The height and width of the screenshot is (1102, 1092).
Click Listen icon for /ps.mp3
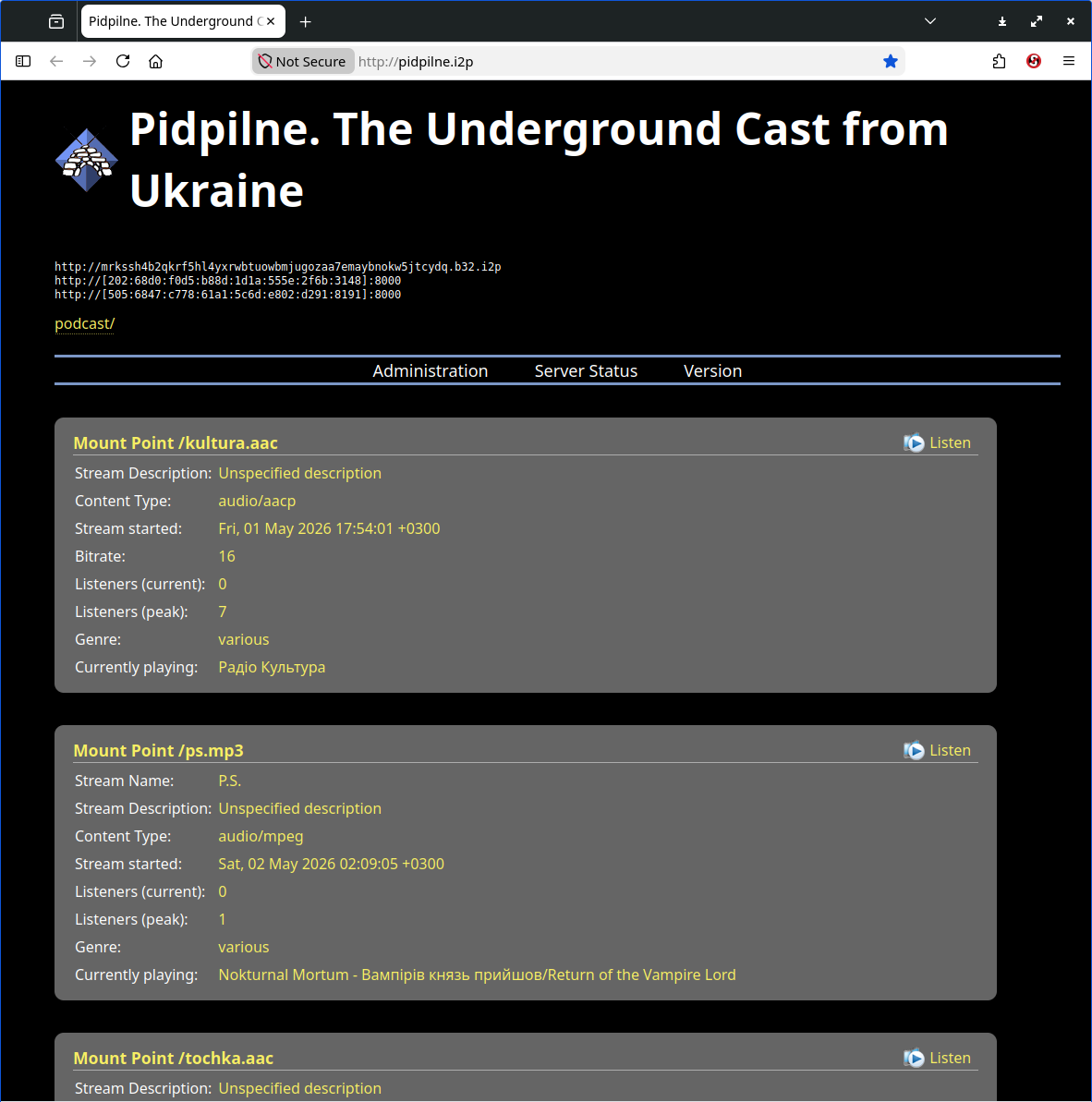pyautogui.click(x=914, y=751)
